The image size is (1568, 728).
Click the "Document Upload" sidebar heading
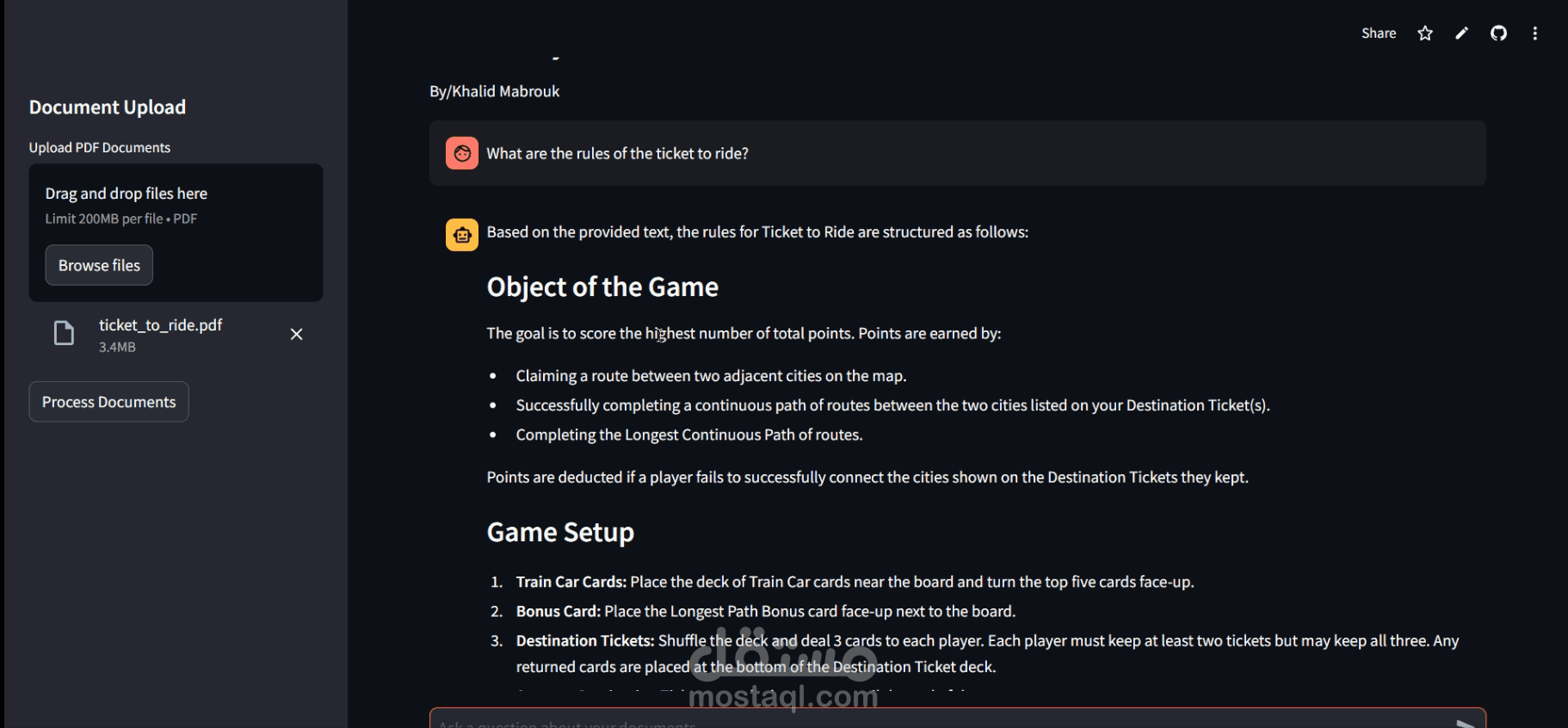[x=108, y=108]
